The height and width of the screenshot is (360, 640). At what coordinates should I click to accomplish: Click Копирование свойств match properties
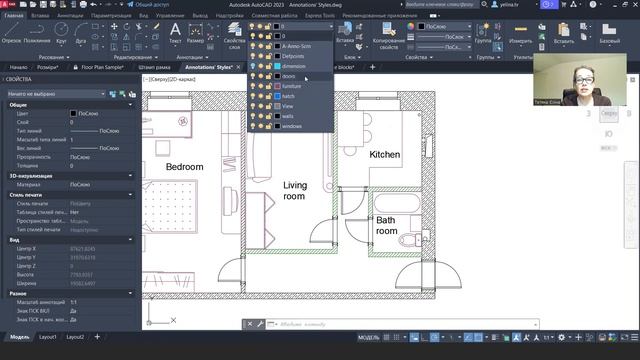point(389,36)
